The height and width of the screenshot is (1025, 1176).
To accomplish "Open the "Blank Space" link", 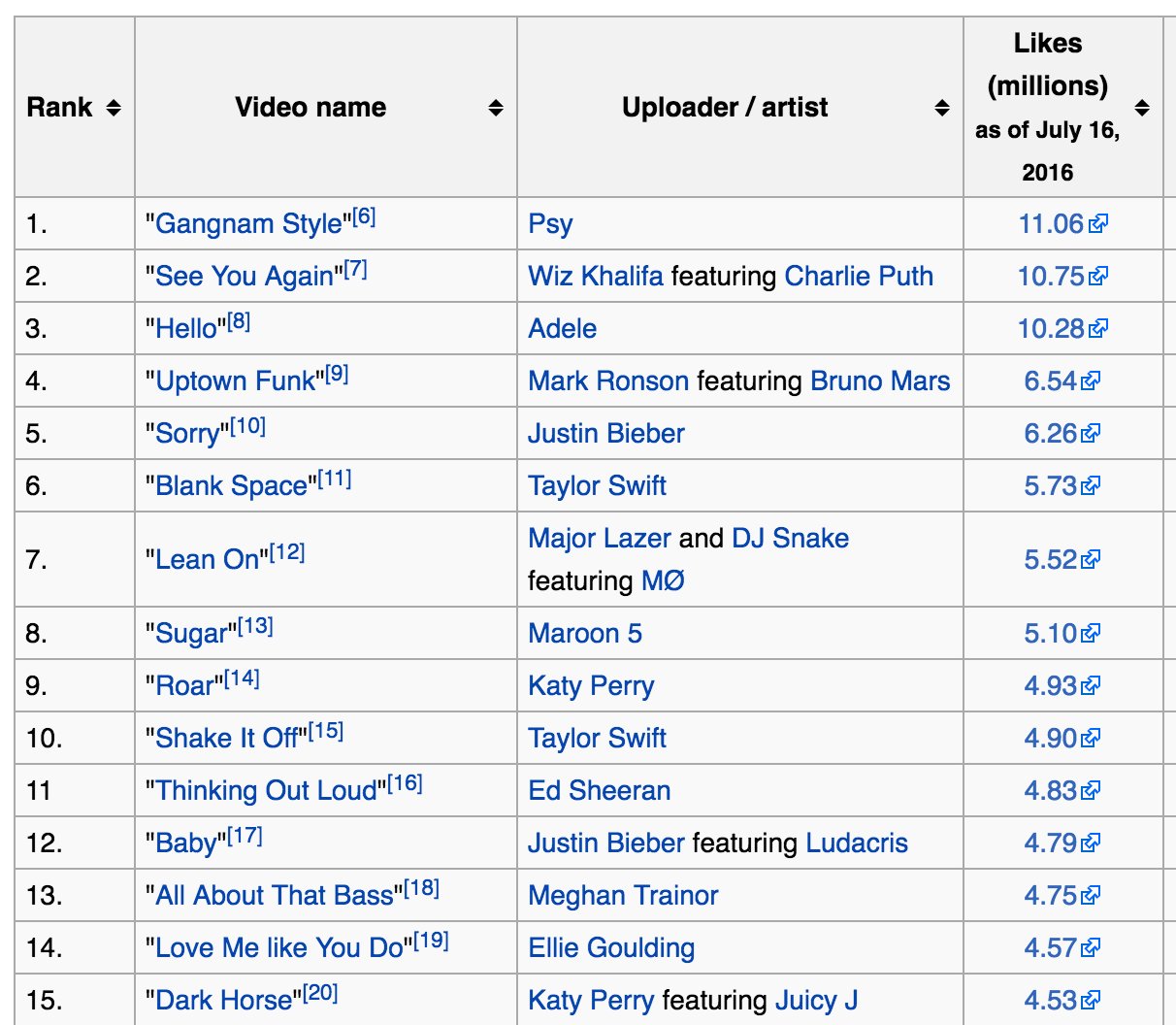I will click(232, 486).
